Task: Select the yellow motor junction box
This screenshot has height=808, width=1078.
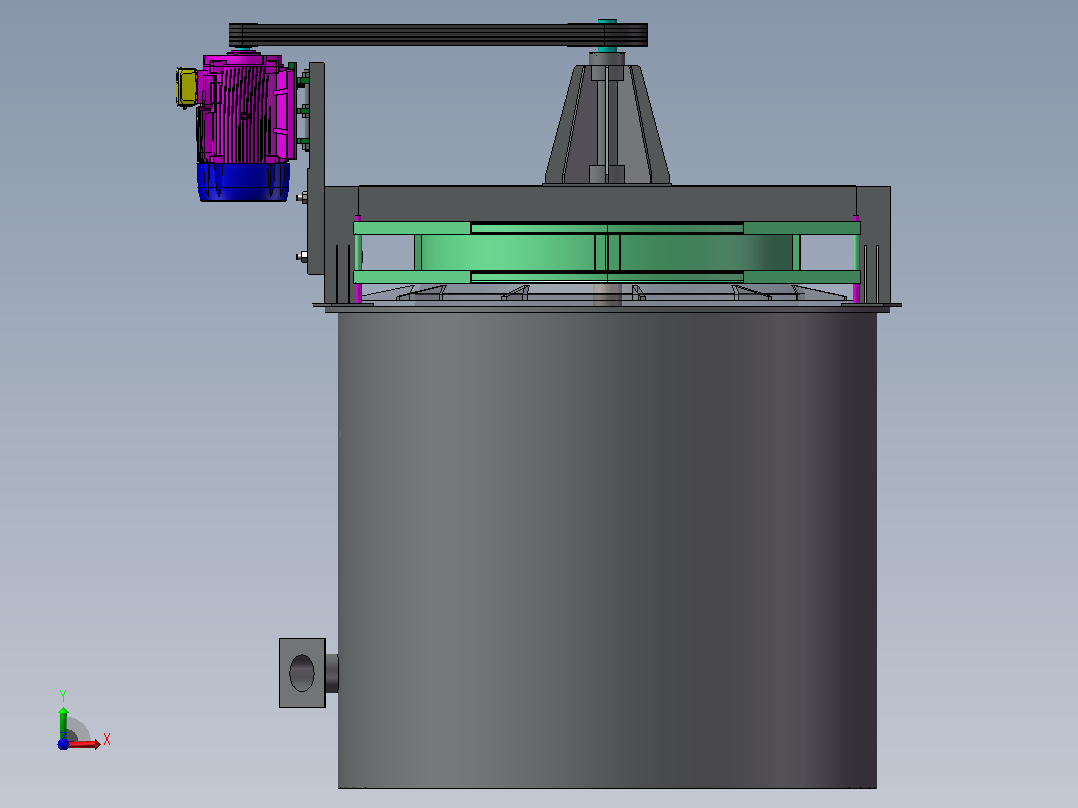Action: pos(186,87)
